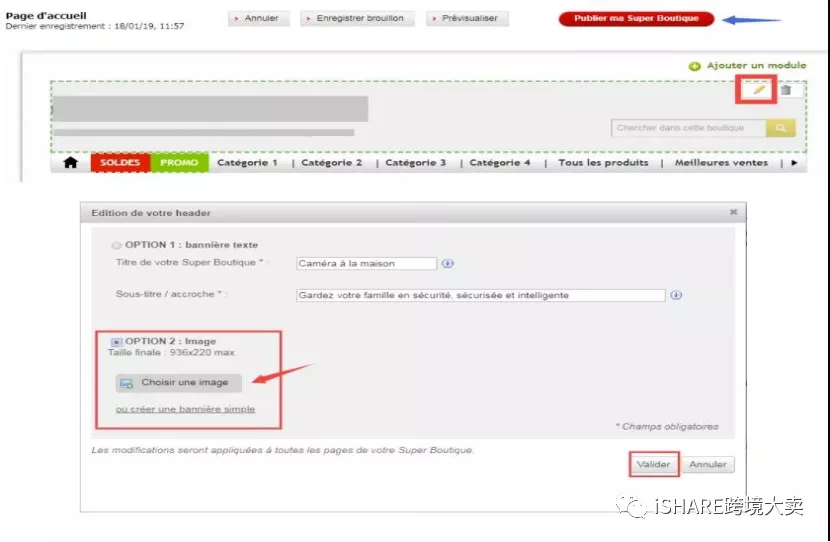Open Catégorie 3 menu item
Viewport: 830px width, 542px height.
416,162
